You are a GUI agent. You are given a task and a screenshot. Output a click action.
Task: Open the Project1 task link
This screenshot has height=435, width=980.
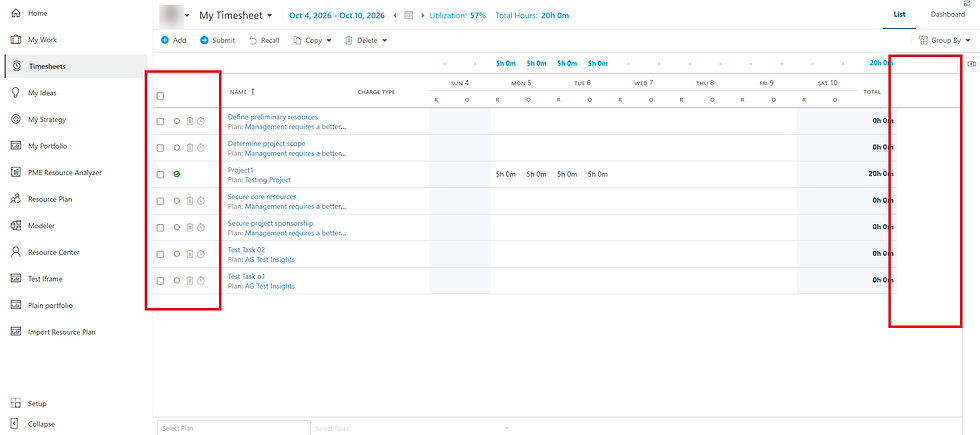[x=241, y=170]
